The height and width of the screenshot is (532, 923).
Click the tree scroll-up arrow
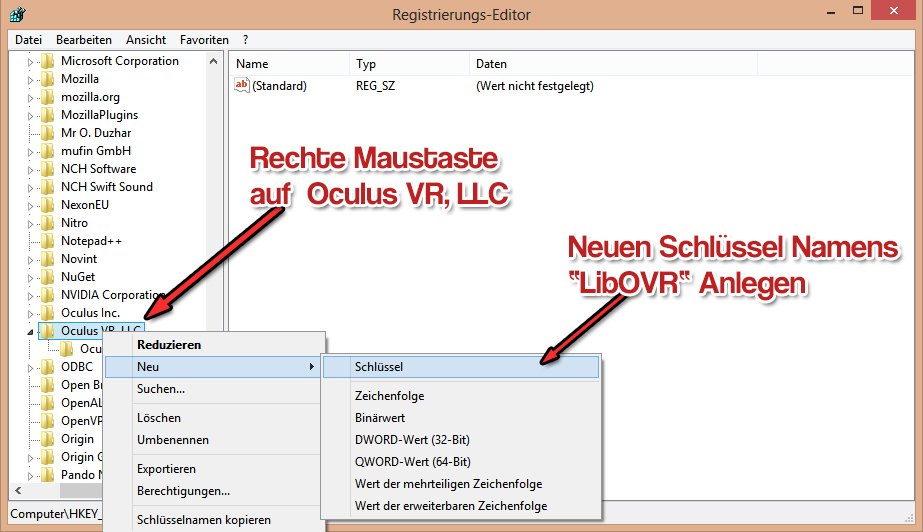(x=213, y=61)
